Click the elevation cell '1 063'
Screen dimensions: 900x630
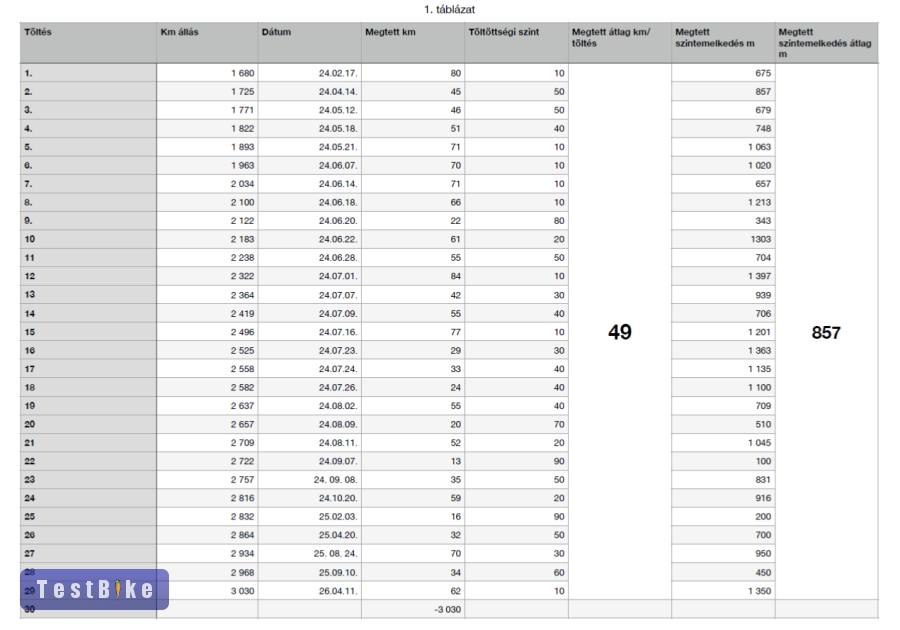(x=723, y=147)
